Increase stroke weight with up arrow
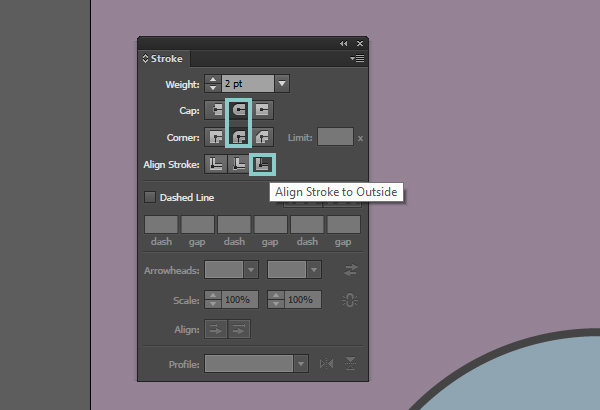Viewport: 600px width, 410px height. point(213,79)
